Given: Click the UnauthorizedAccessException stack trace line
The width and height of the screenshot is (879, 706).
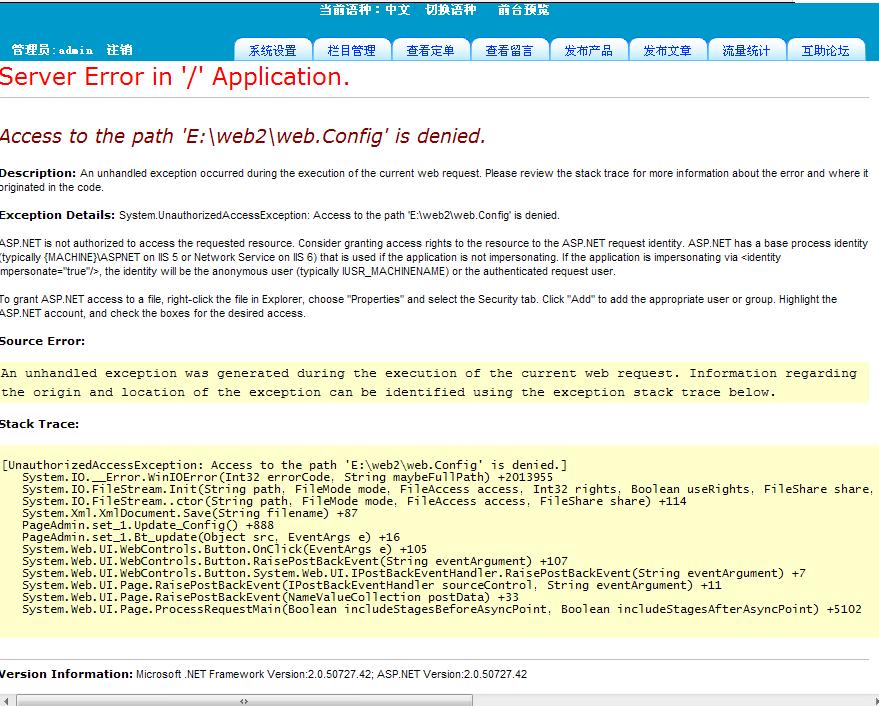Looking at the screenshot, I should pyautogui.click(x=285, y=465).
